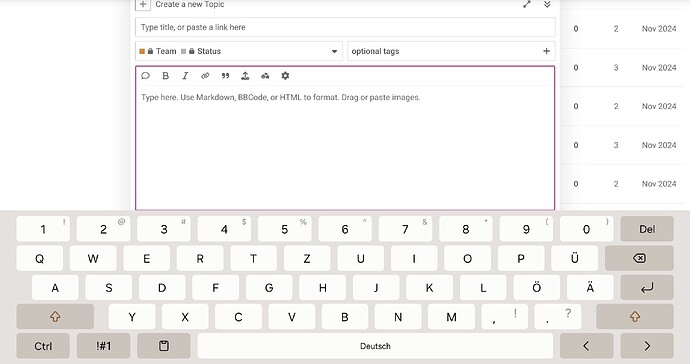Tap the number 3 key
The height and width of the screenshot is (364, 690).
coord(164,229)
